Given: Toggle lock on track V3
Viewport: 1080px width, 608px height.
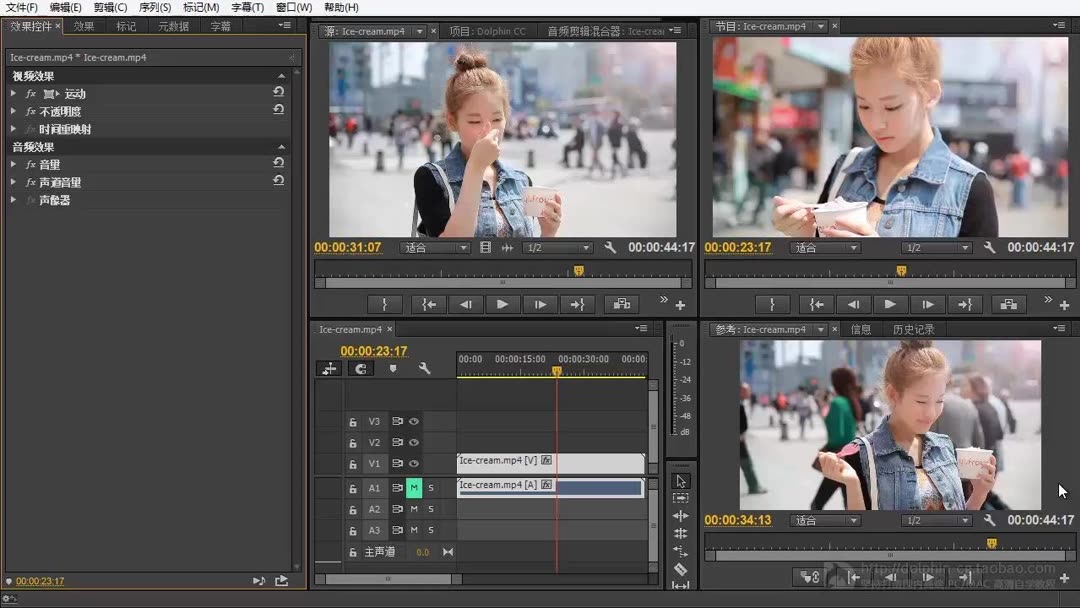Looking at the screenshot, I should point(352,422).
